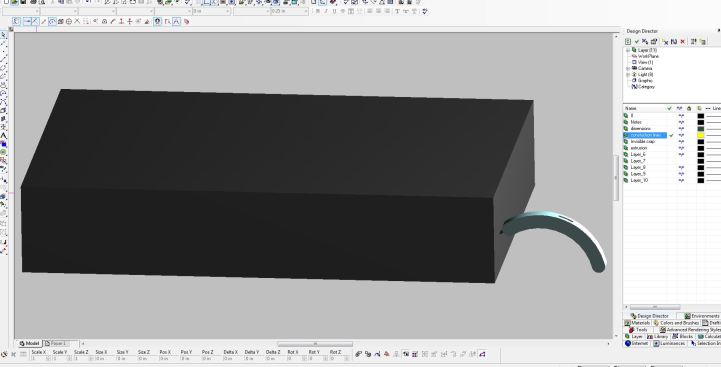Viewport: 721px width, 367px height.
Task: Select the Text 'A' tool in left toolbar
Action: (x=4, y=136)
